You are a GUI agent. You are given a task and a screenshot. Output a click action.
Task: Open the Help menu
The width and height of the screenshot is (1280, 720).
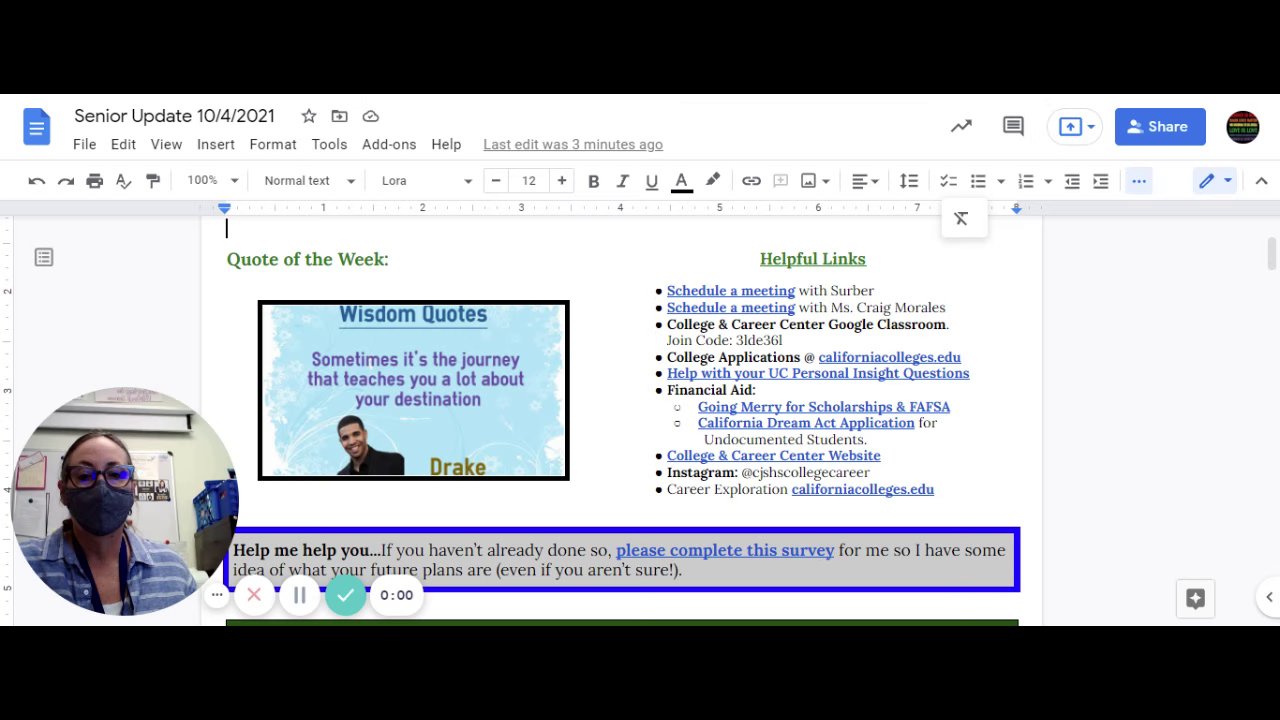(446, 144)
